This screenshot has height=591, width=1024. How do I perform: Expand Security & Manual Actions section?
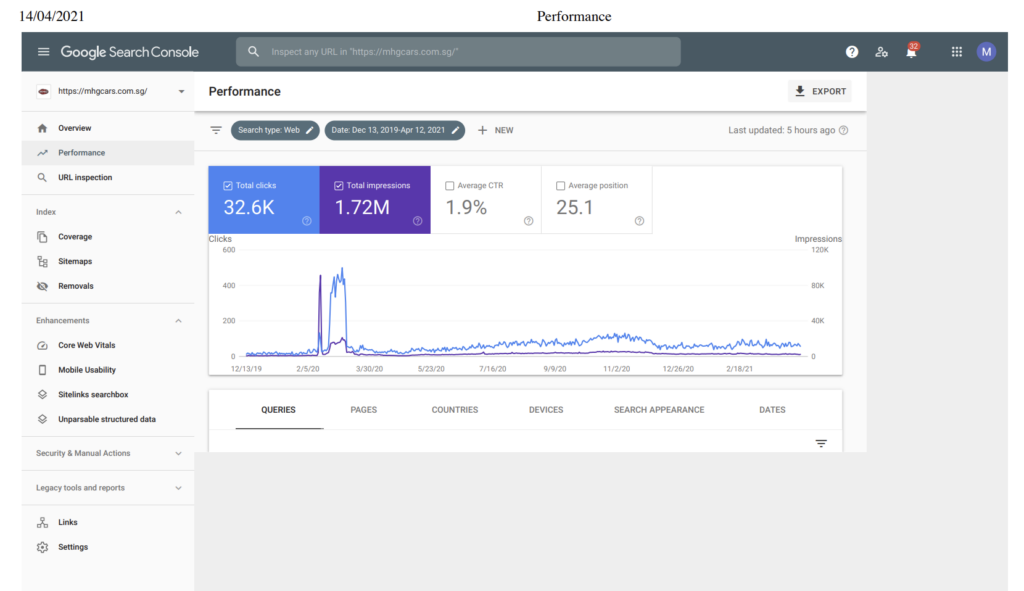tap(178, 453)
